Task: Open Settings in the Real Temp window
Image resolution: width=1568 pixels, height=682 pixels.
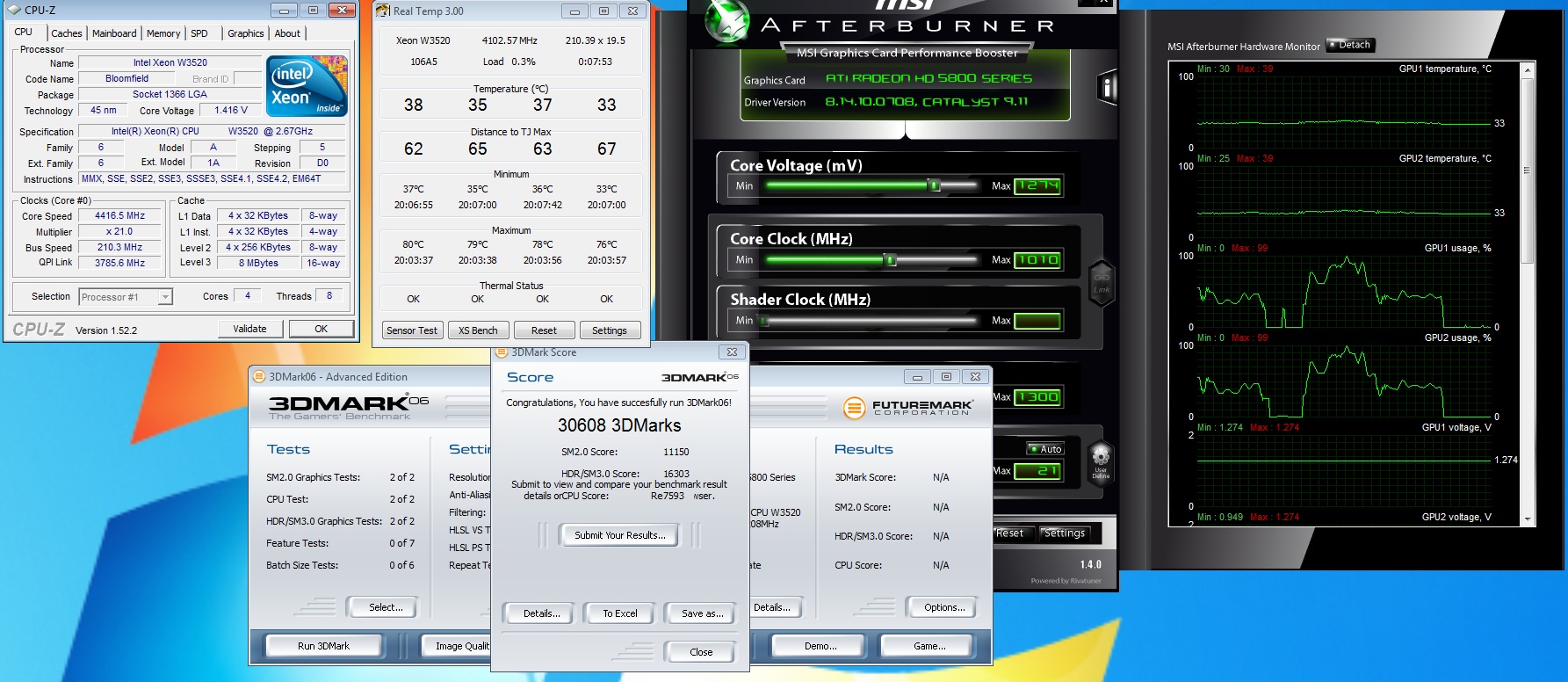Action: click(x=610, y=330)
